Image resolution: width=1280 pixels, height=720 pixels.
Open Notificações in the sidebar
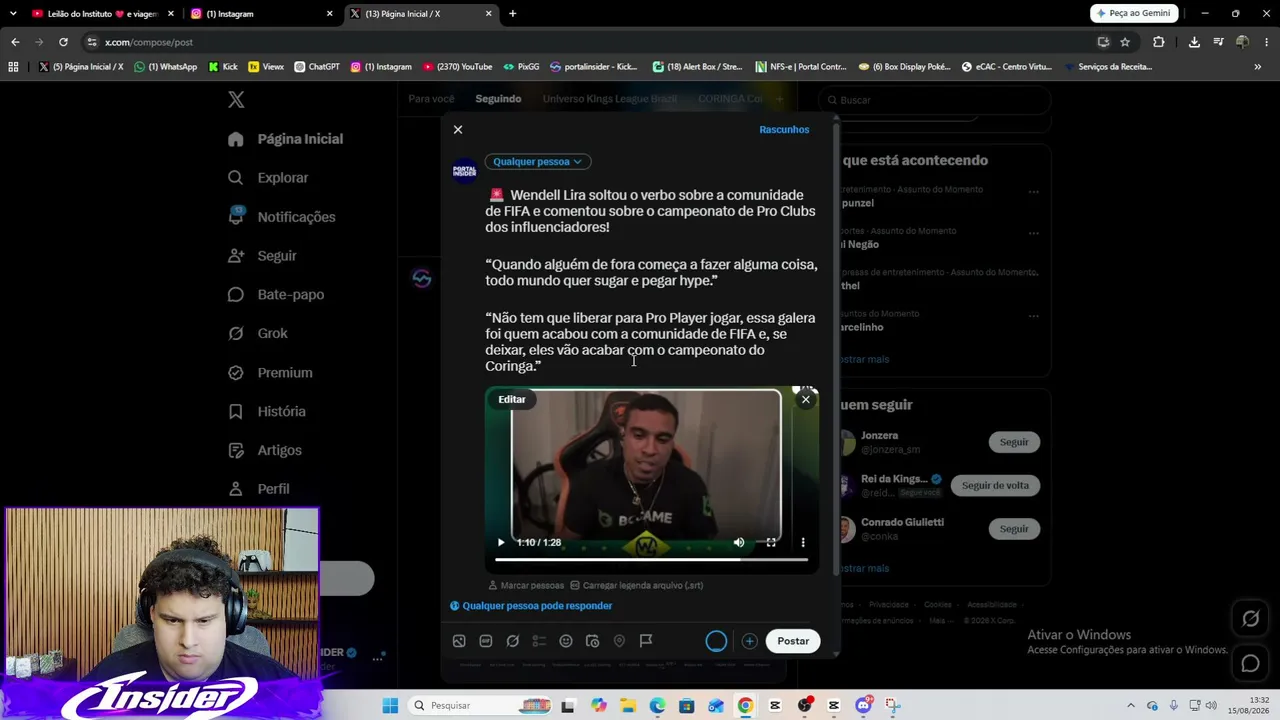tap(281, 217)
